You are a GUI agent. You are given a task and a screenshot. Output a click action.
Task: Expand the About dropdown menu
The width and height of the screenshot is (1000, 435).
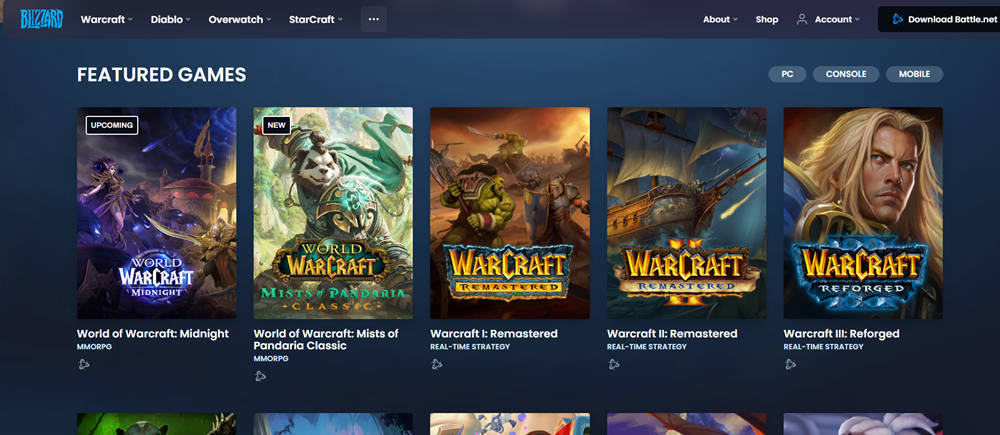click(721, 19)
